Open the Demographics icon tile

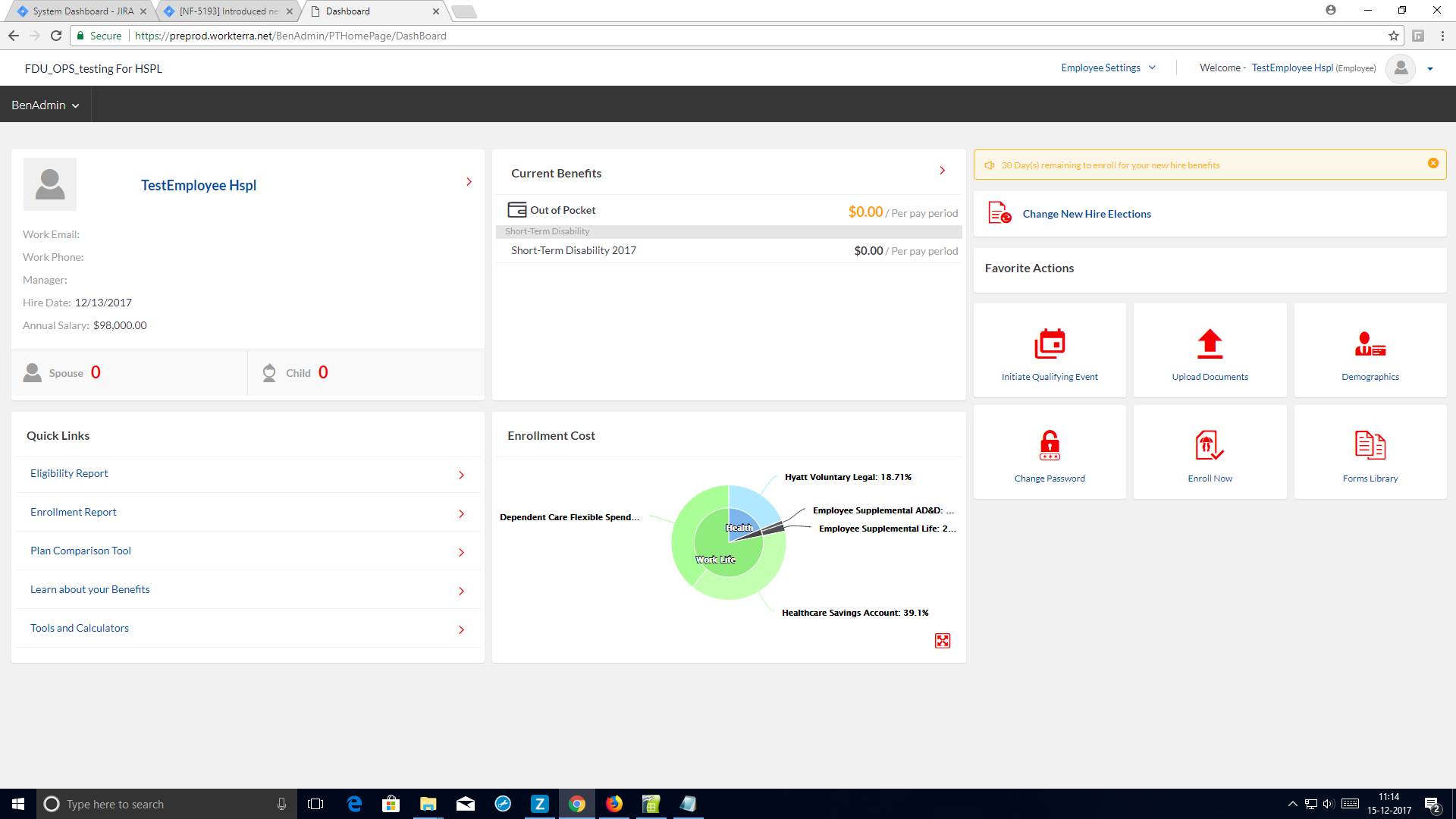tap(1370, 344)
